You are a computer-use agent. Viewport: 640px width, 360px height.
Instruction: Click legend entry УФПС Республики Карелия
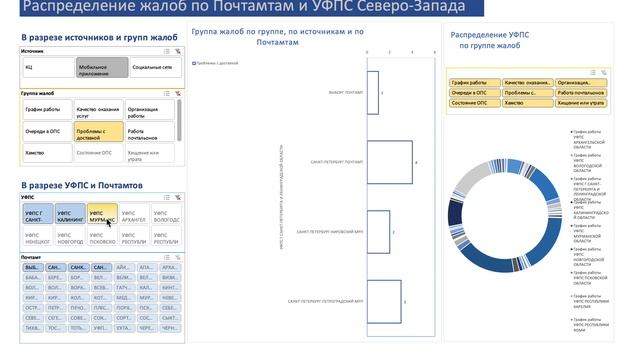pos(590,301)
